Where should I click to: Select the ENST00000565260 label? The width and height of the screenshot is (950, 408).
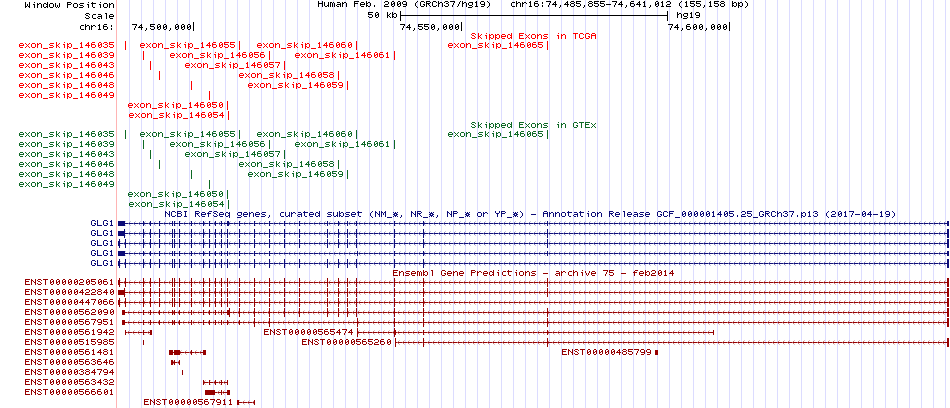coord(346,342)
